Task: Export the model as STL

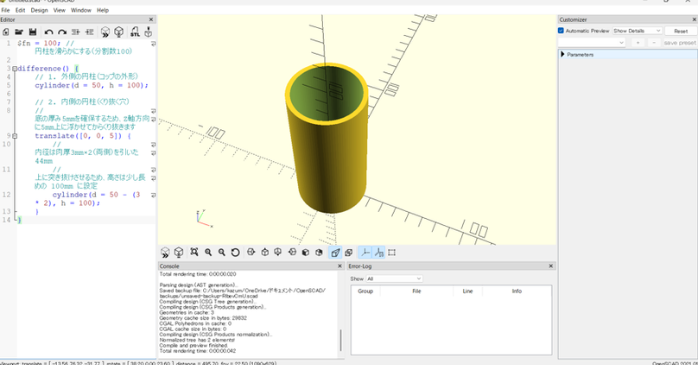Action: (135, 32)
